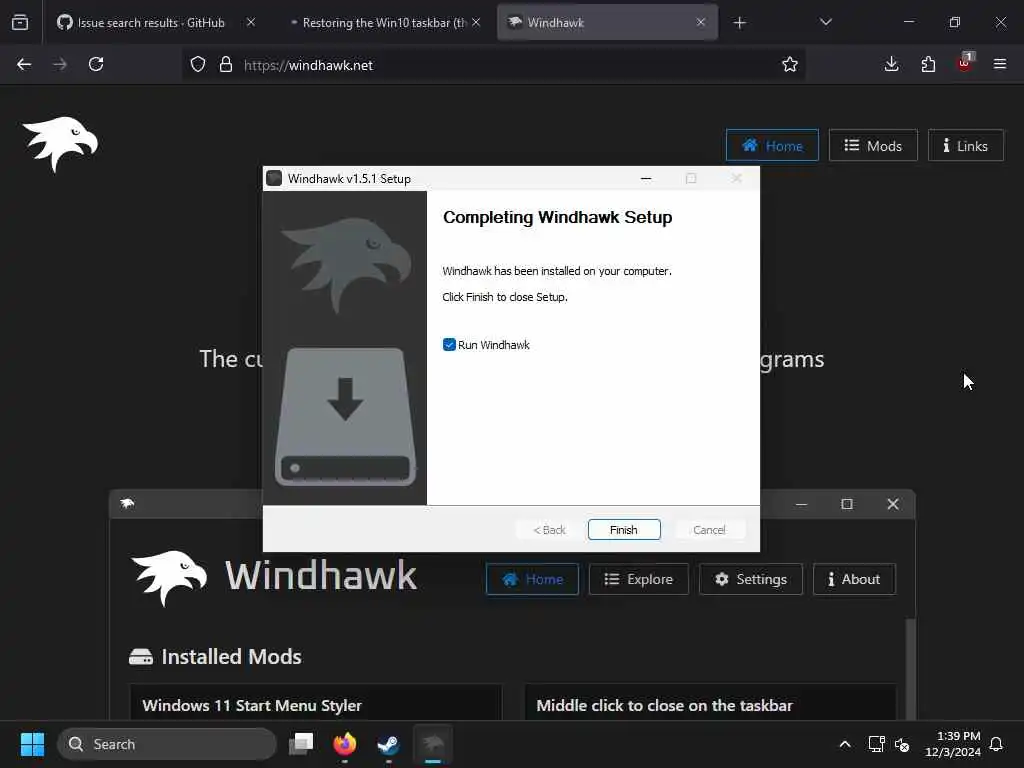
Task: Open the Mods page on windhawk.net
Action: [x=873, y=146]
